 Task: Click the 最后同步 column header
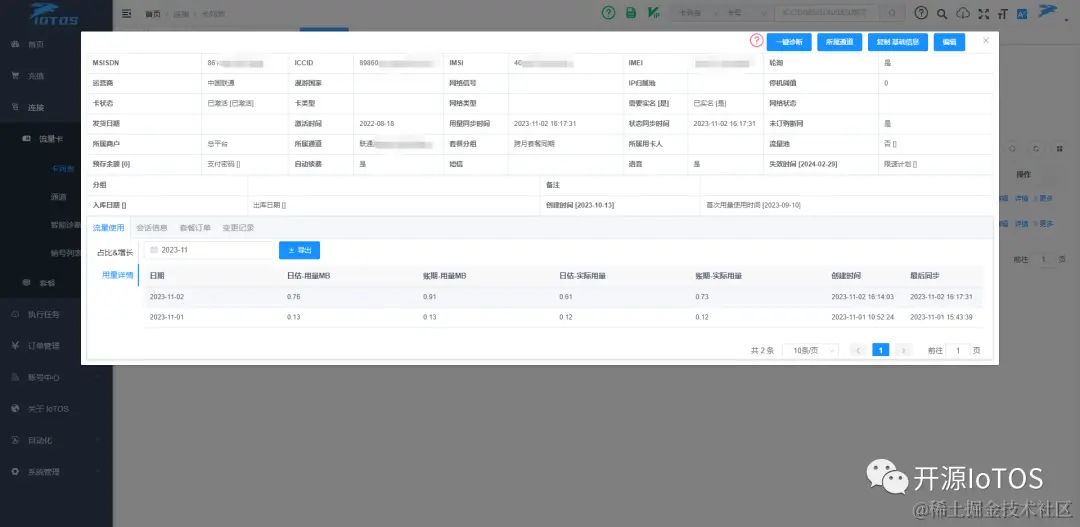click(x=924, y=276)
